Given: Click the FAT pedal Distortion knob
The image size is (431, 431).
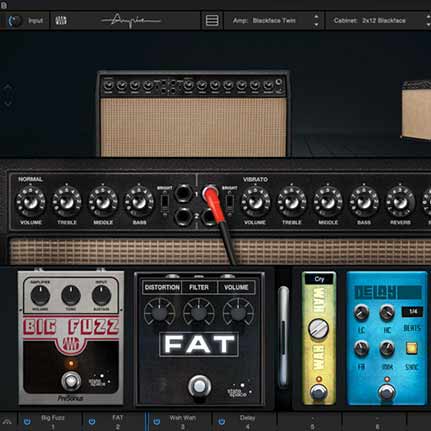Looking at the screenshot, I should 159,313.
